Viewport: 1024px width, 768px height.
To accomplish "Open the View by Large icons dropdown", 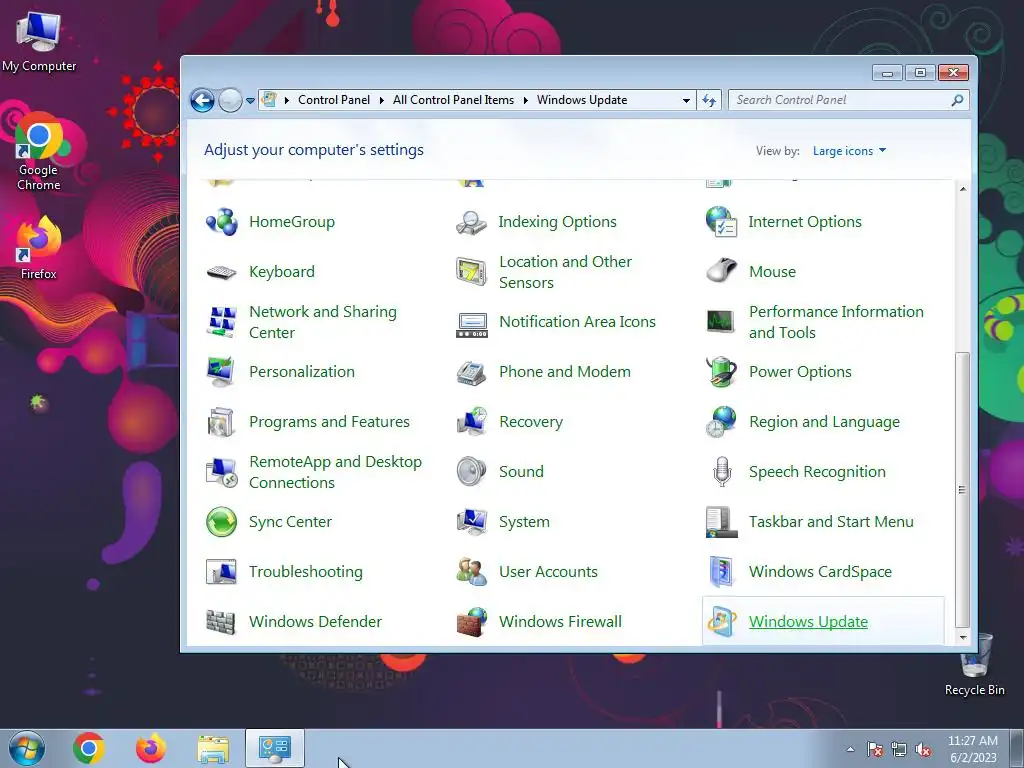I will 849,151.
